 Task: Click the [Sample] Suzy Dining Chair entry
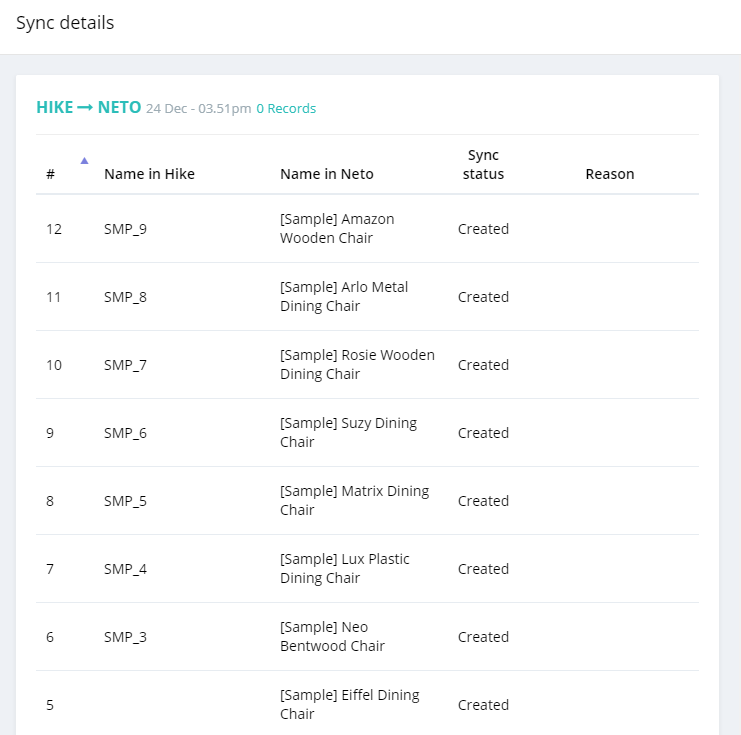point(348,432)
